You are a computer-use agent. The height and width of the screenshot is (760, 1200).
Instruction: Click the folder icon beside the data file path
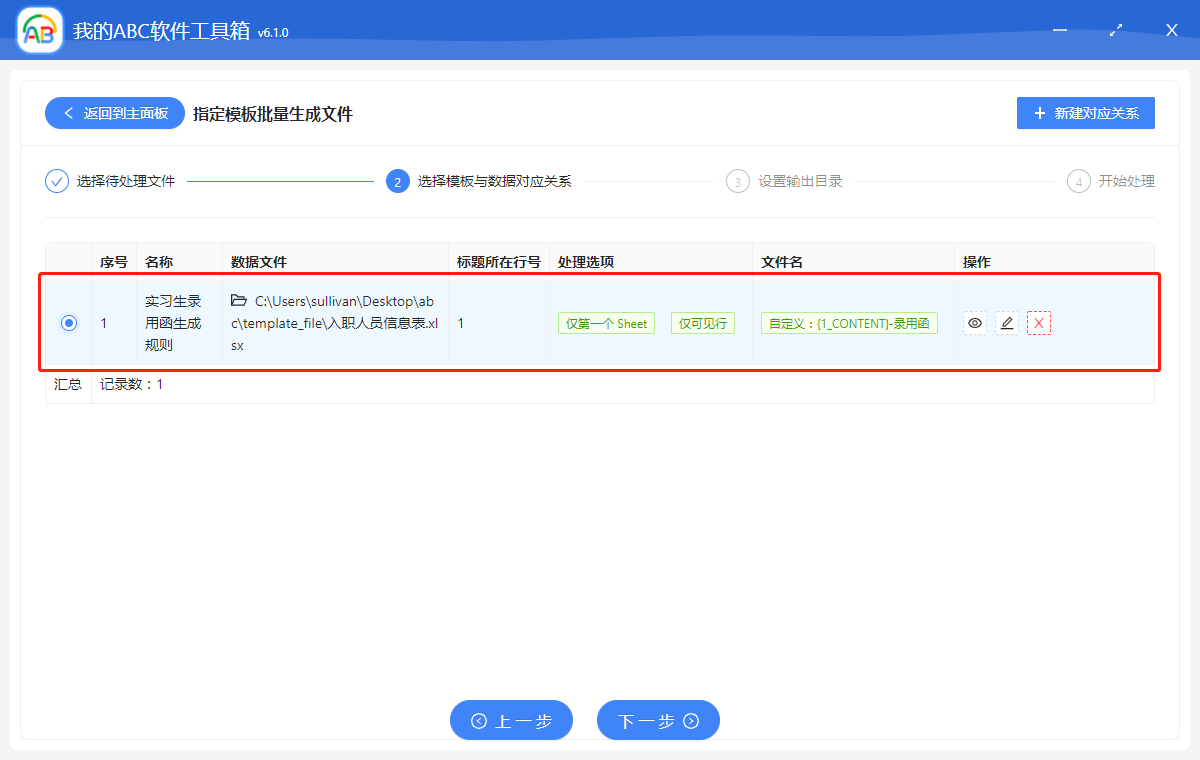coord(240,300)
